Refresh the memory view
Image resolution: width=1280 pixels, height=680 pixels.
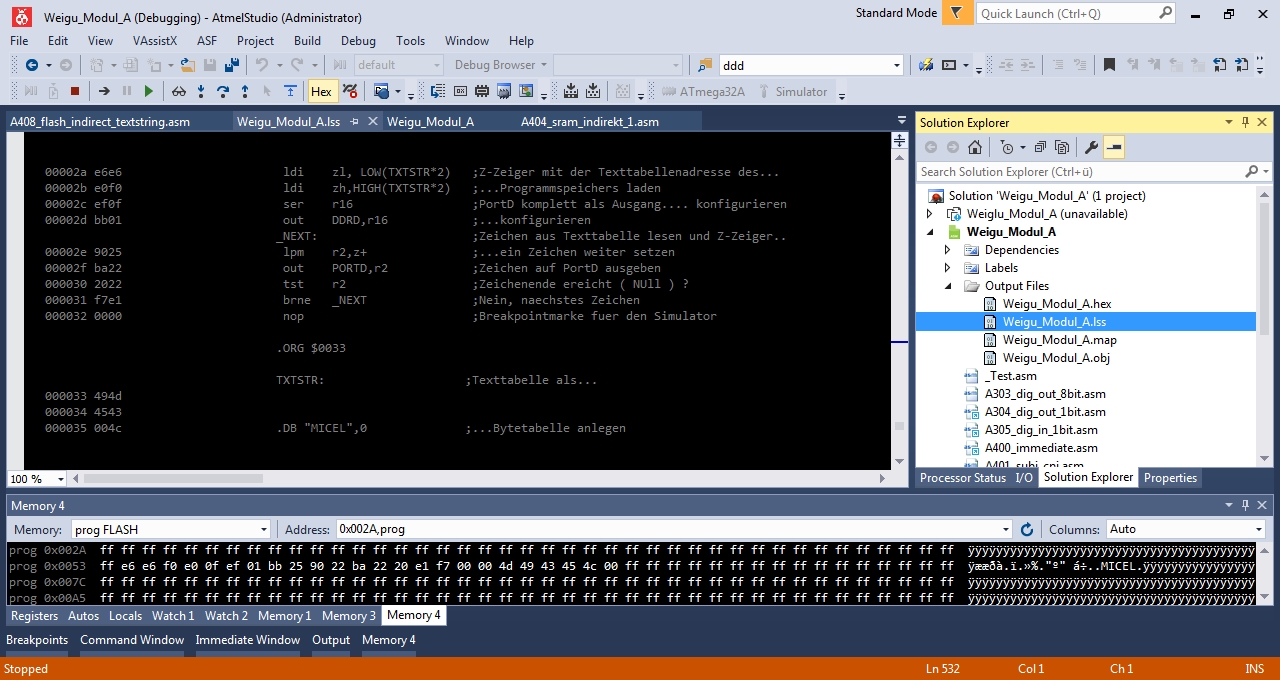1026,529
